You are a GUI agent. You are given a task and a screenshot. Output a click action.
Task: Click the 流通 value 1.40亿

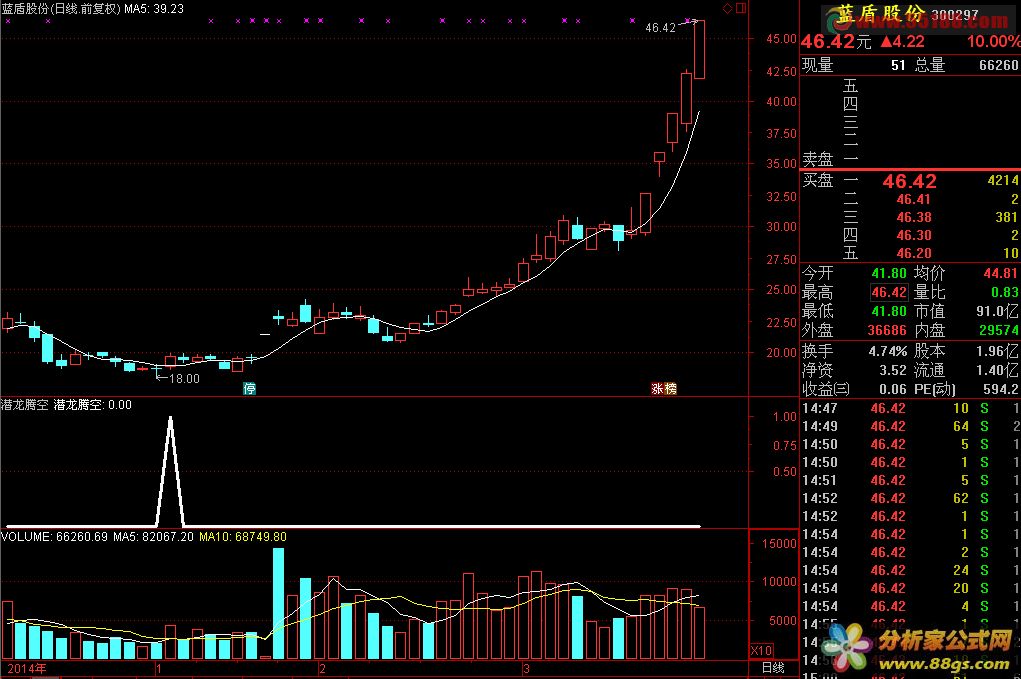(998, 370)
